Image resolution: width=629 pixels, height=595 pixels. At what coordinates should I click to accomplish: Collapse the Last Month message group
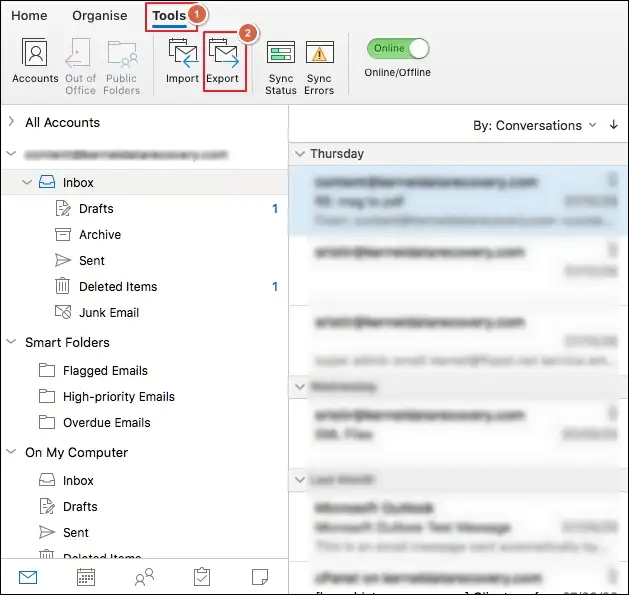pyautogui.click(x=300, y=479)
